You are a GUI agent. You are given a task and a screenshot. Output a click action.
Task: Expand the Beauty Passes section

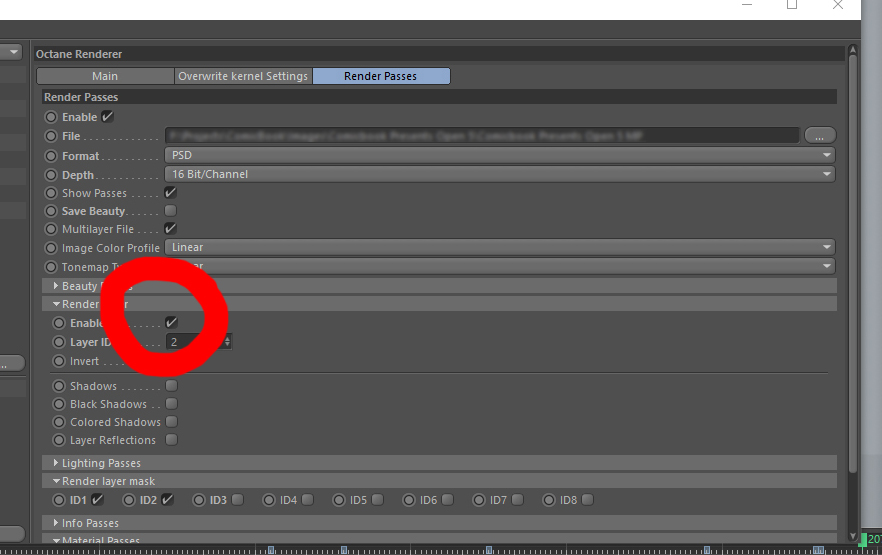pos(56,286)
